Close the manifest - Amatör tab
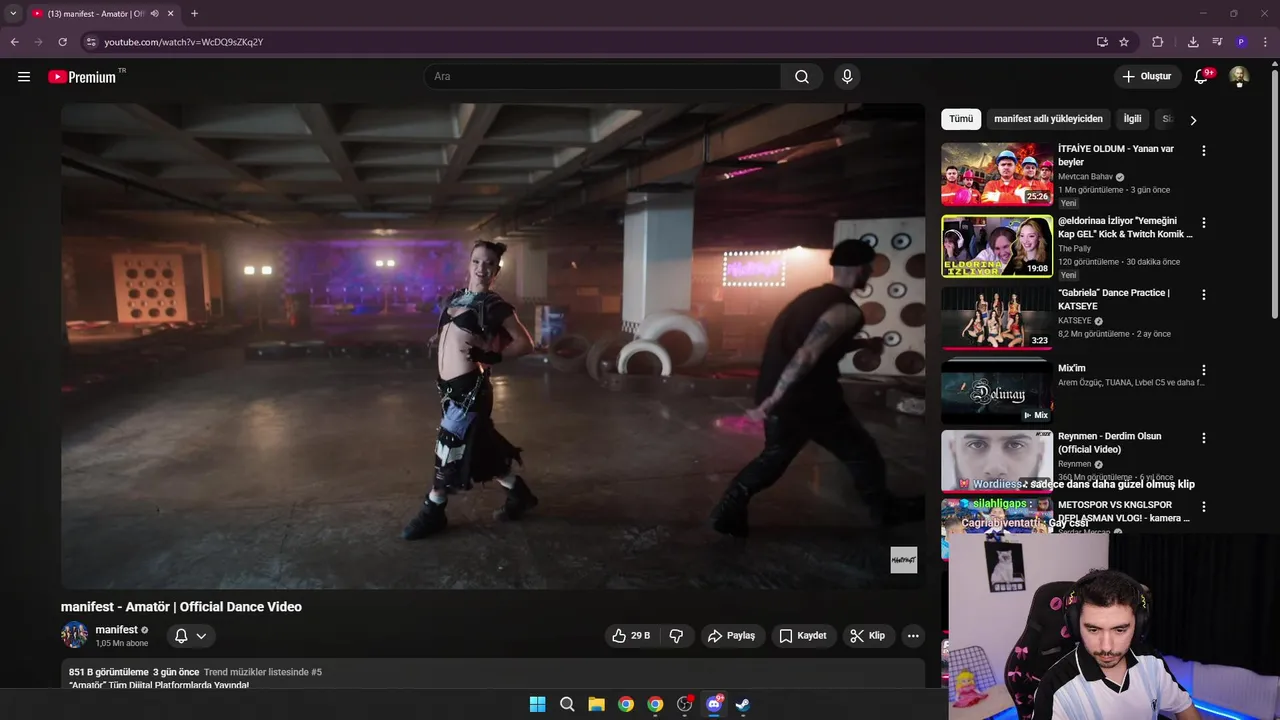Viewport: 1280px width, 720px height. (171, 14)
